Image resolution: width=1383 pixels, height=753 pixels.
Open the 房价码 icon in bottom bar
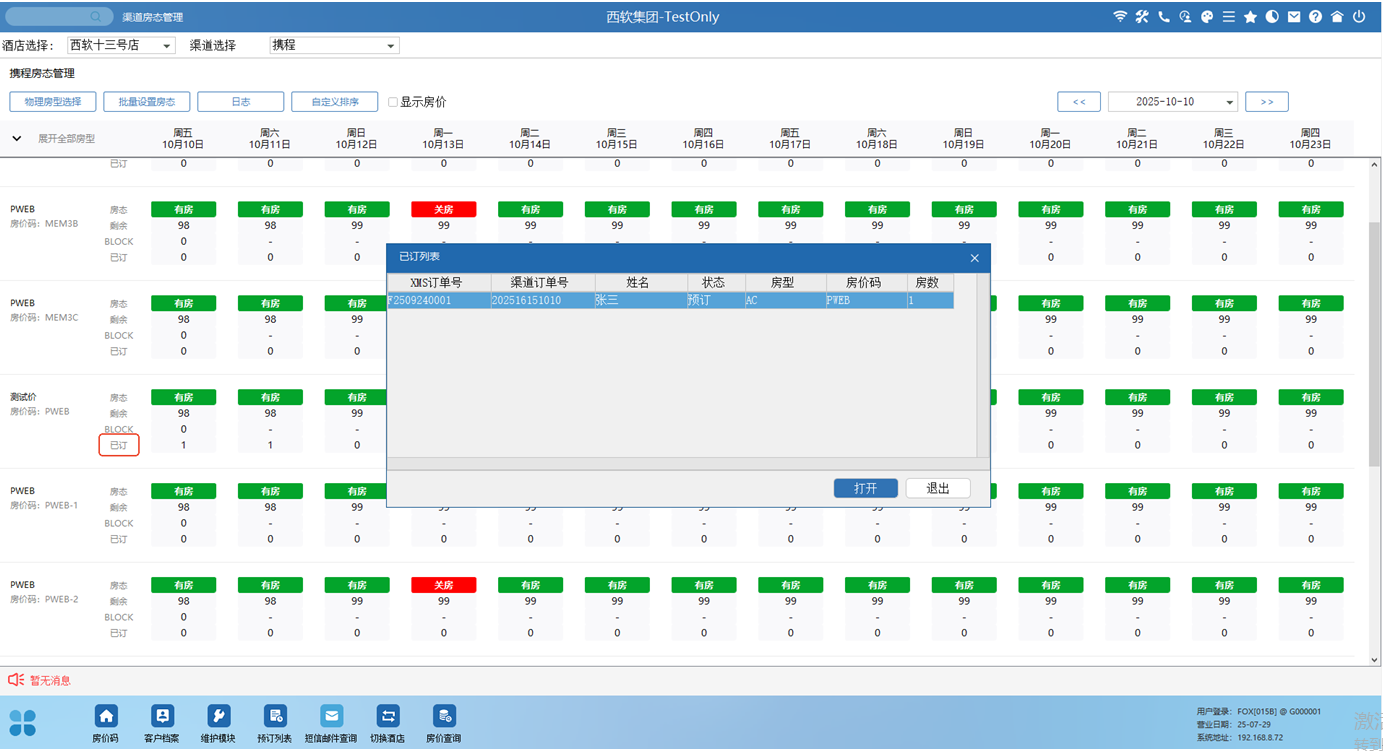click(x=106, y=716)
